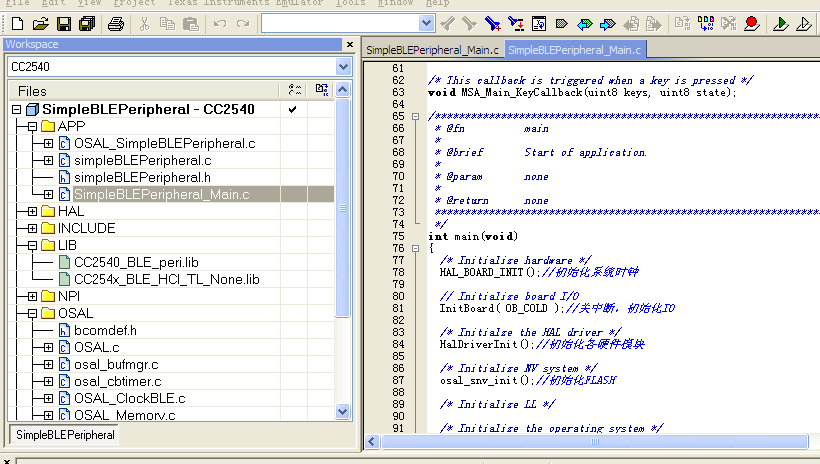The width and height of the screenshot is (820, 464).
Task: Select simpleBLEPeripheral.h in the tree
Action: [x=142, y=177]
